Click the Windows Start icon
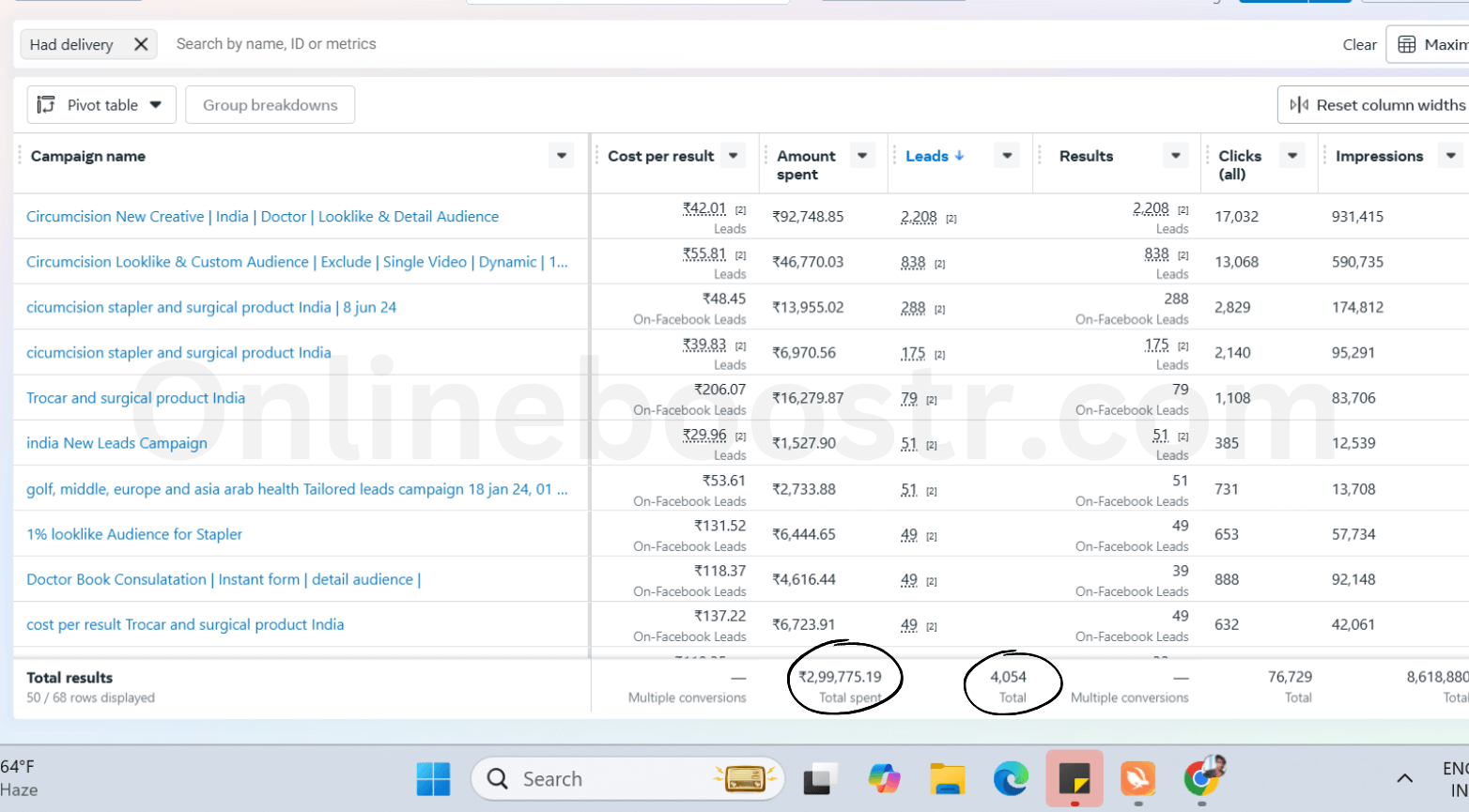This screenshot has width=1469, height=812. pos(433,778)
